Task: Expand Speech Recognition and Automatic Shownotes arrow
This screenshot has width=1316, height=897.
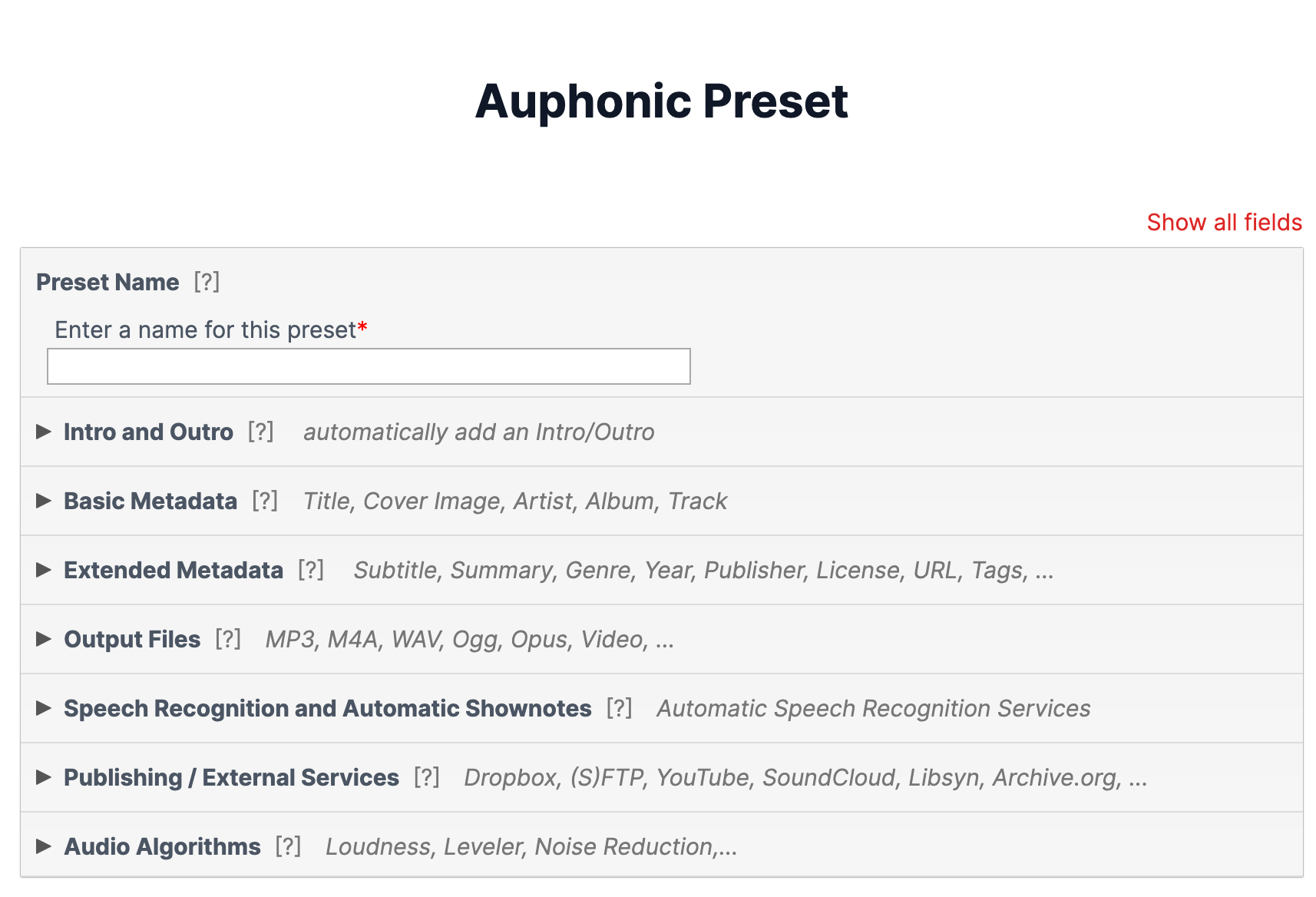Action: tap(44, 708)
